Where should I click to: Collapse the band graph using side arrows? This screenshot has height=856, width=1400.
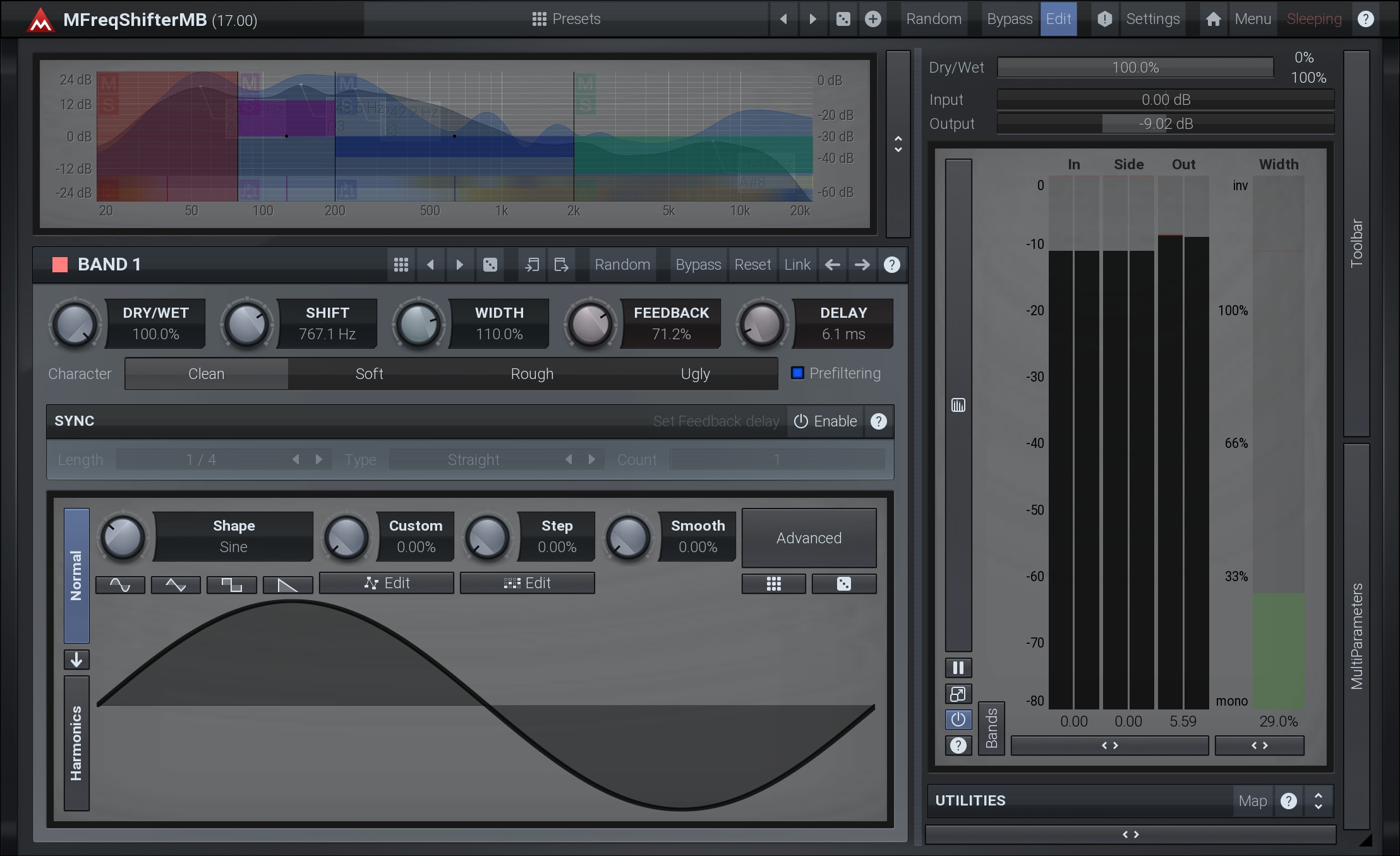(x=898, y=144)
